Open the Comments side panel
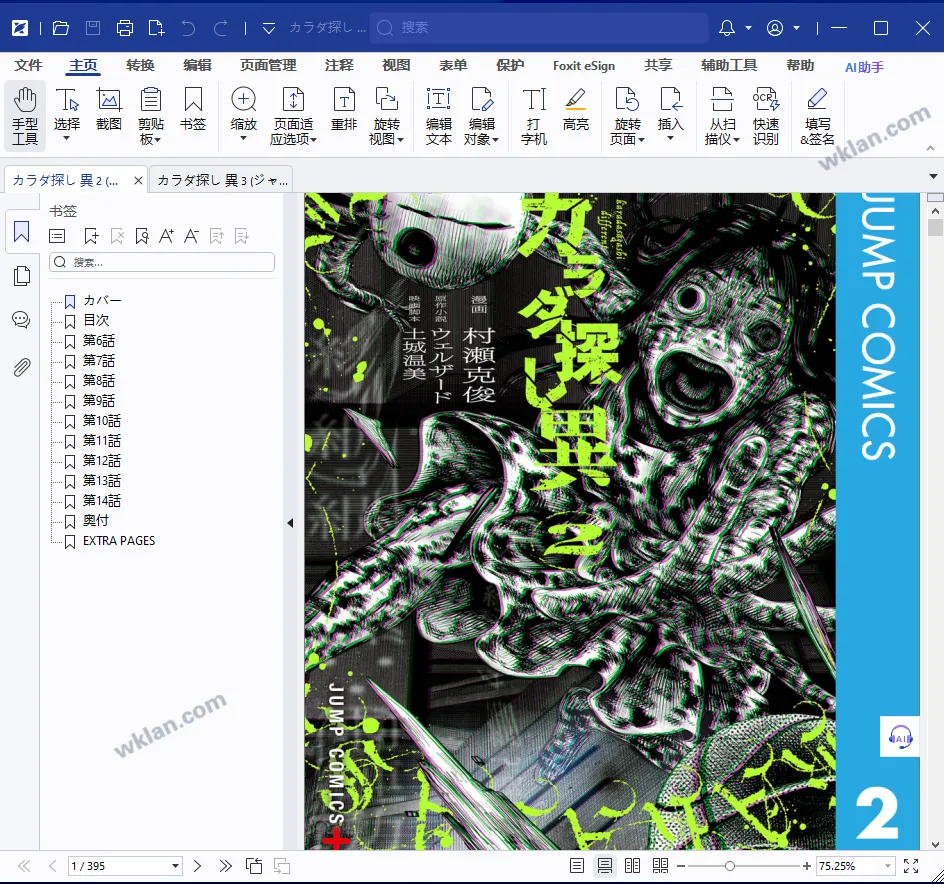Image resolution: width=944 pixels, height=884 pixels. click(x=22, y=320)
